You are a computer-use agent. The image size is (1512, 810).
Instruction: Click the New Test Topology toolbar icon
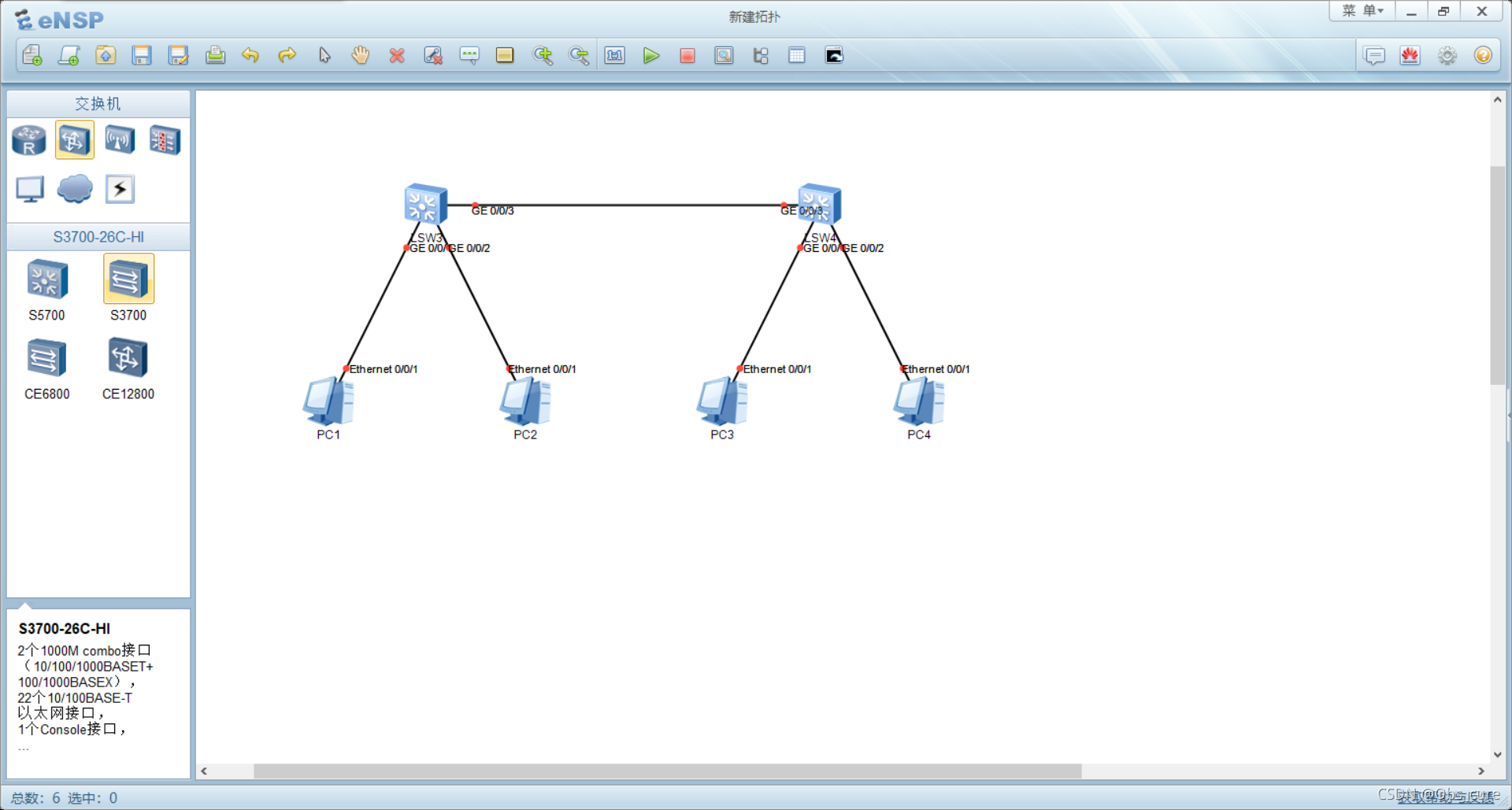pos(69,55)
